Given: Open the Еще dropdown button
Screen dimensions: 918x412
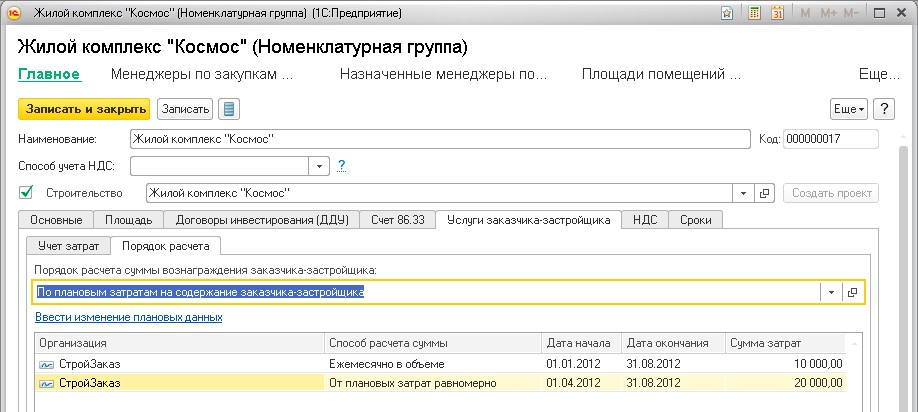Looking at the screenshot, I should point(848,109).
